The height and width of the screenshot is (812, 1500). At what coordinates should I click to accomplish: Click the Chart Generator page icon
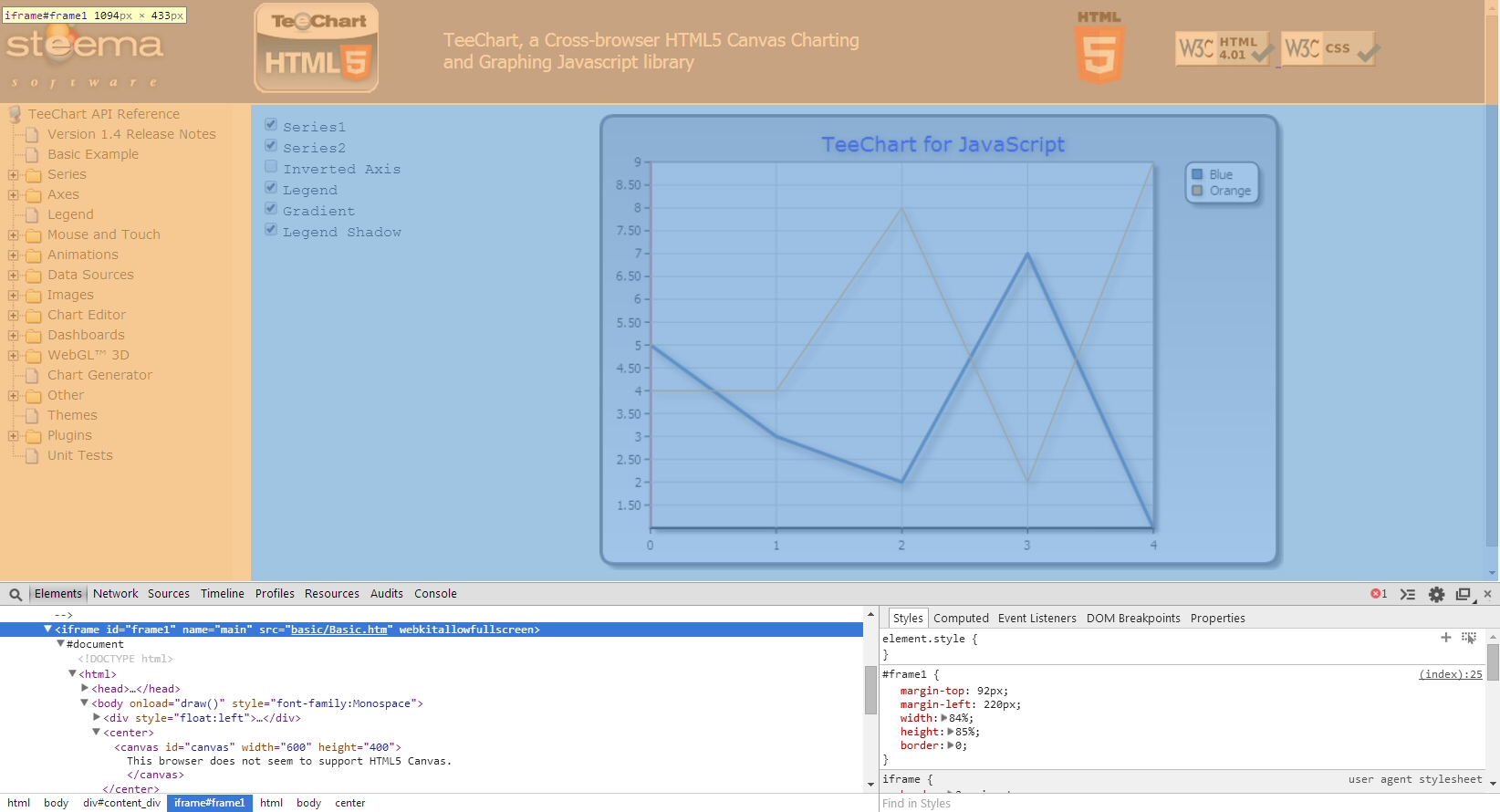33,375
